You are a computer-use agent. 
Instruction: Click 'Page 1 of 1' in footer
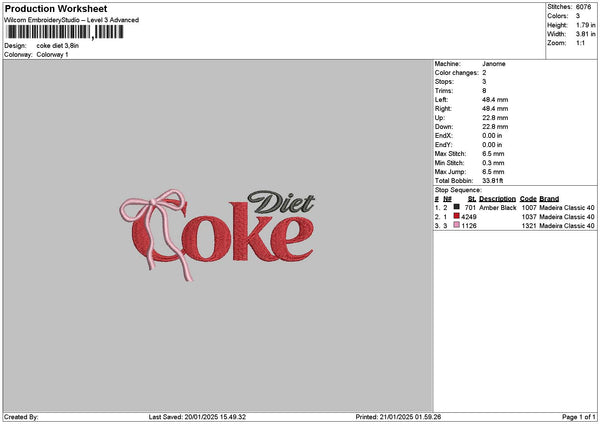[579, 417]
